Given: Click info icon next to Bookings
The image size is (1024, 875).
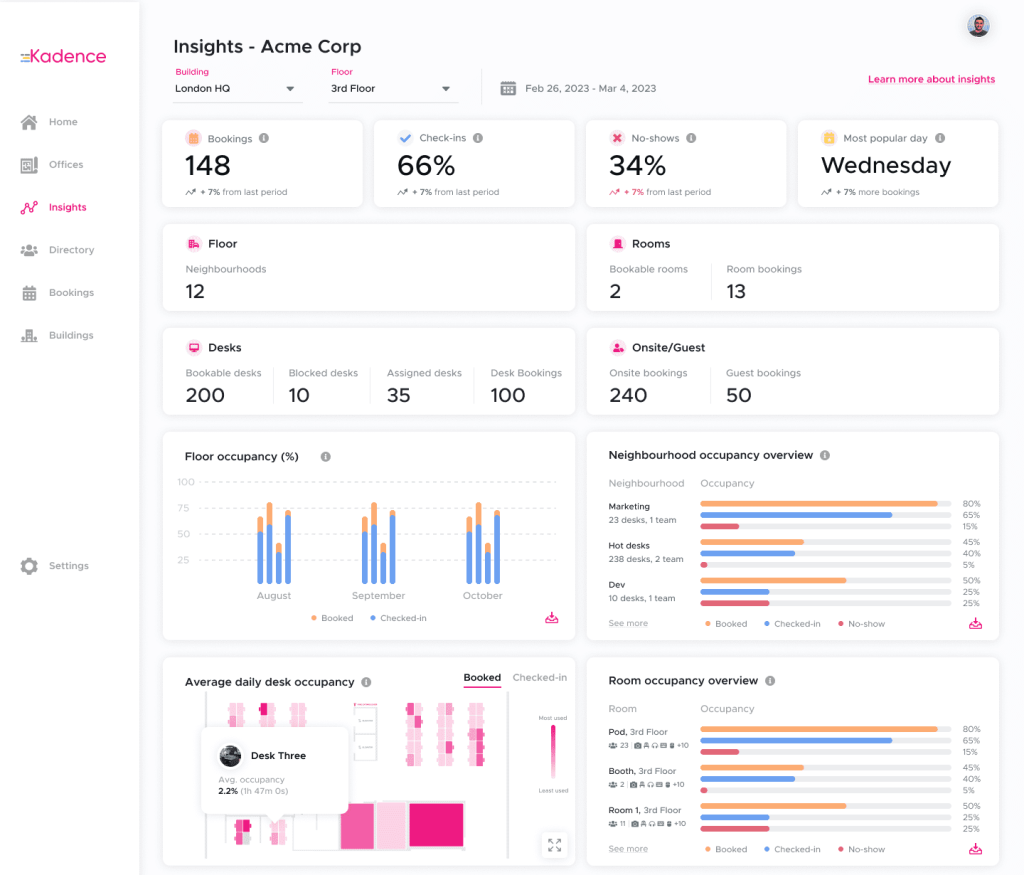Looking at the screenshot, I should [x=264, y=139].
